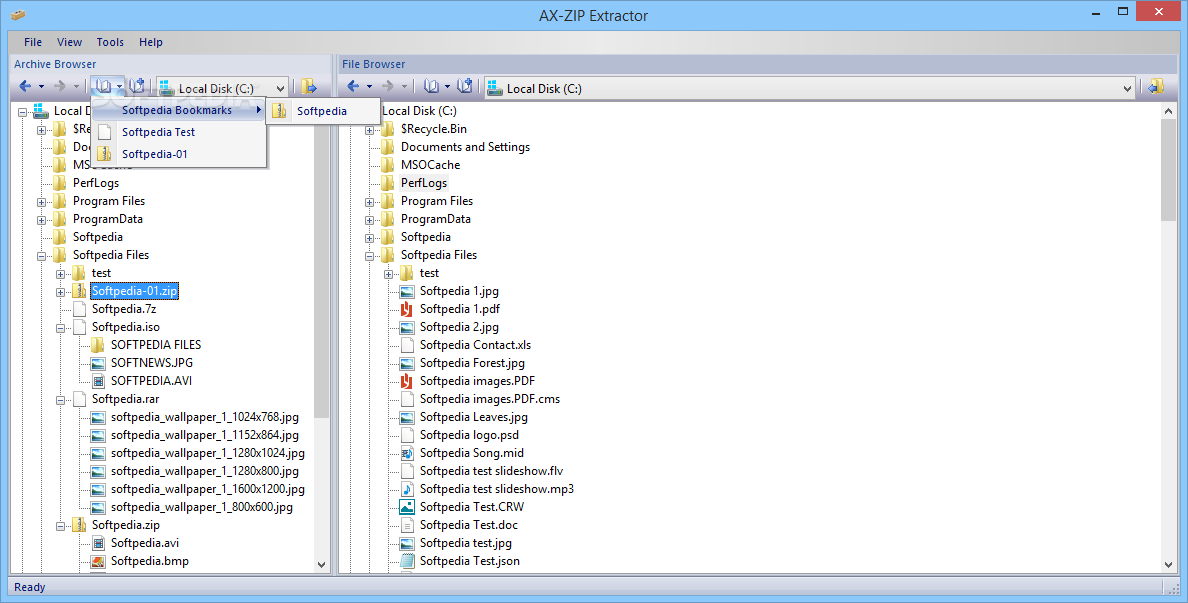Select Softpedia Forest.jpg file
Image resolution: width=1188 pixels, height=603 pixels.
click(472, 363)
